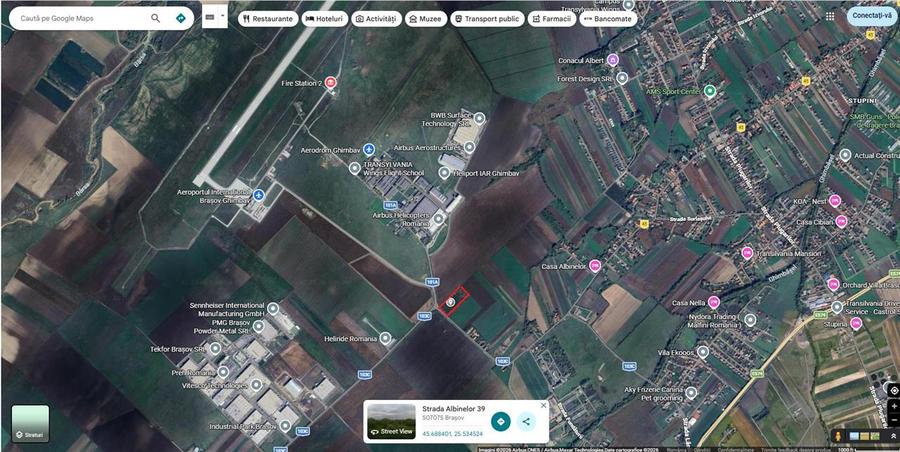Select the Muzee category chip
This screenshot has width=900, height=452.
point(426,19)
